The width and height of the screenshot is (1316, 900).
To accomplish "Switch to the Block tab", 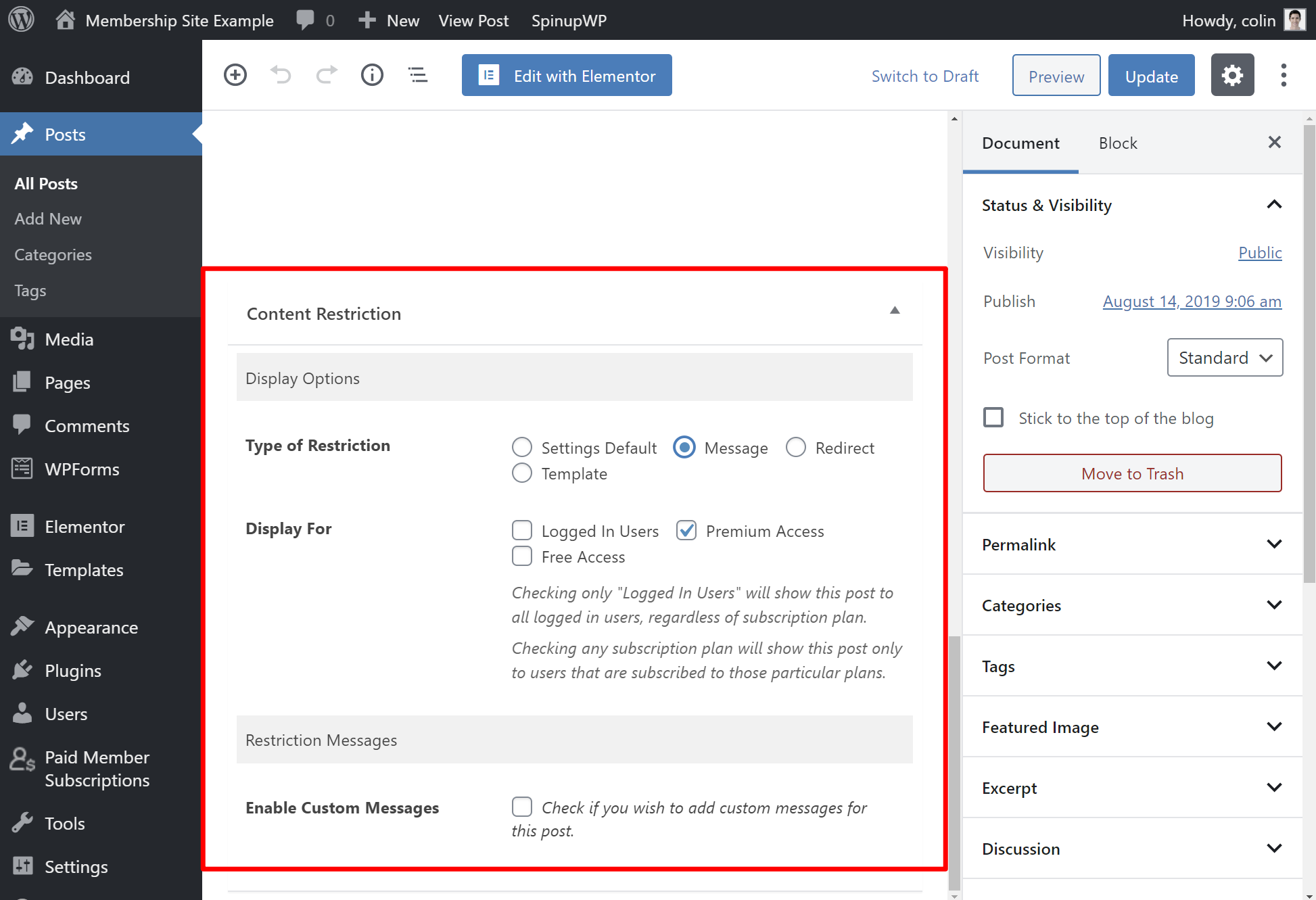I will (x=1118, y=143).
